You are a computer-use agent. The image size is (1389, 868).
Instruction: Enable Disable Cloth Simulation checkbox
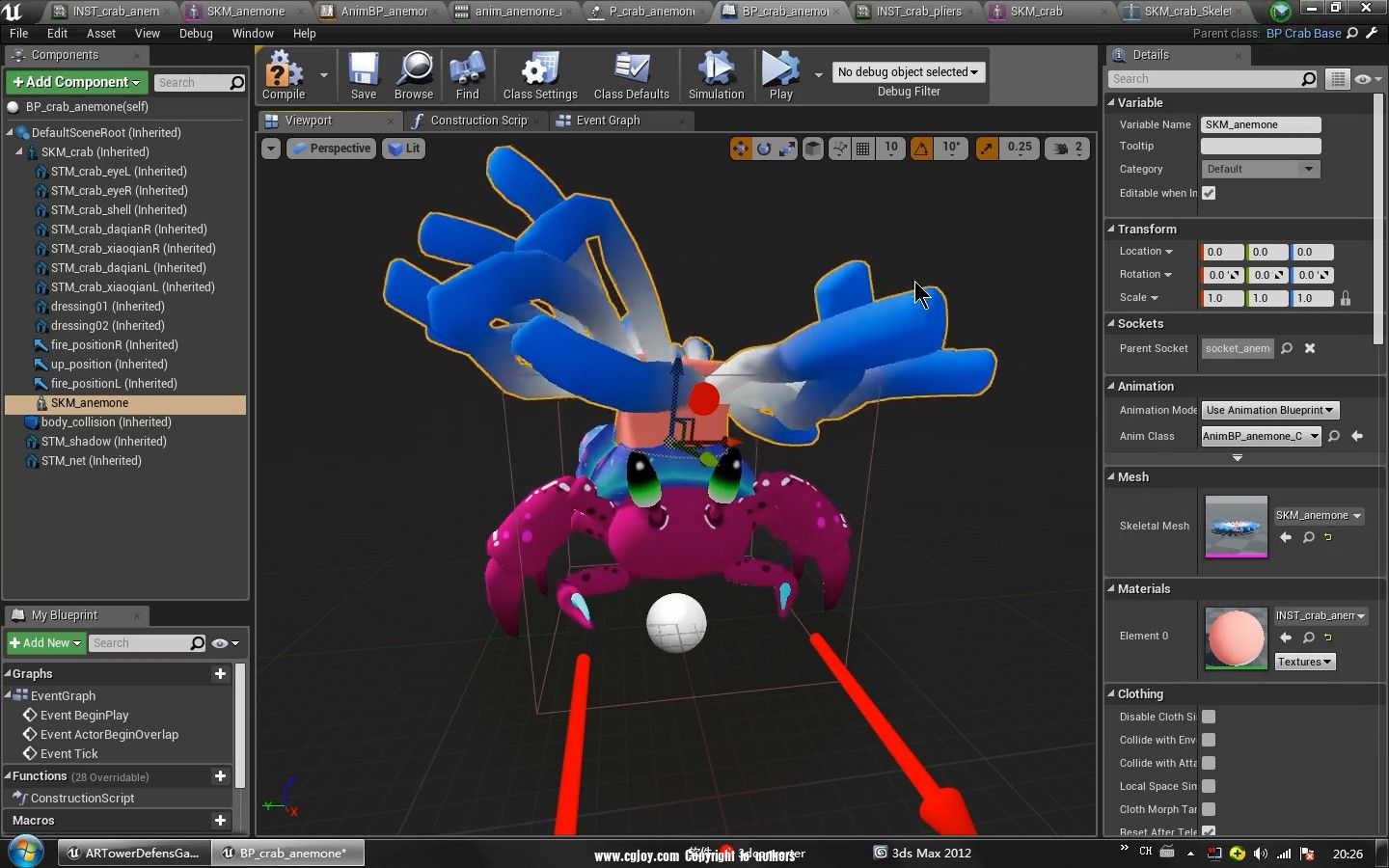(x=1209, y=717)
